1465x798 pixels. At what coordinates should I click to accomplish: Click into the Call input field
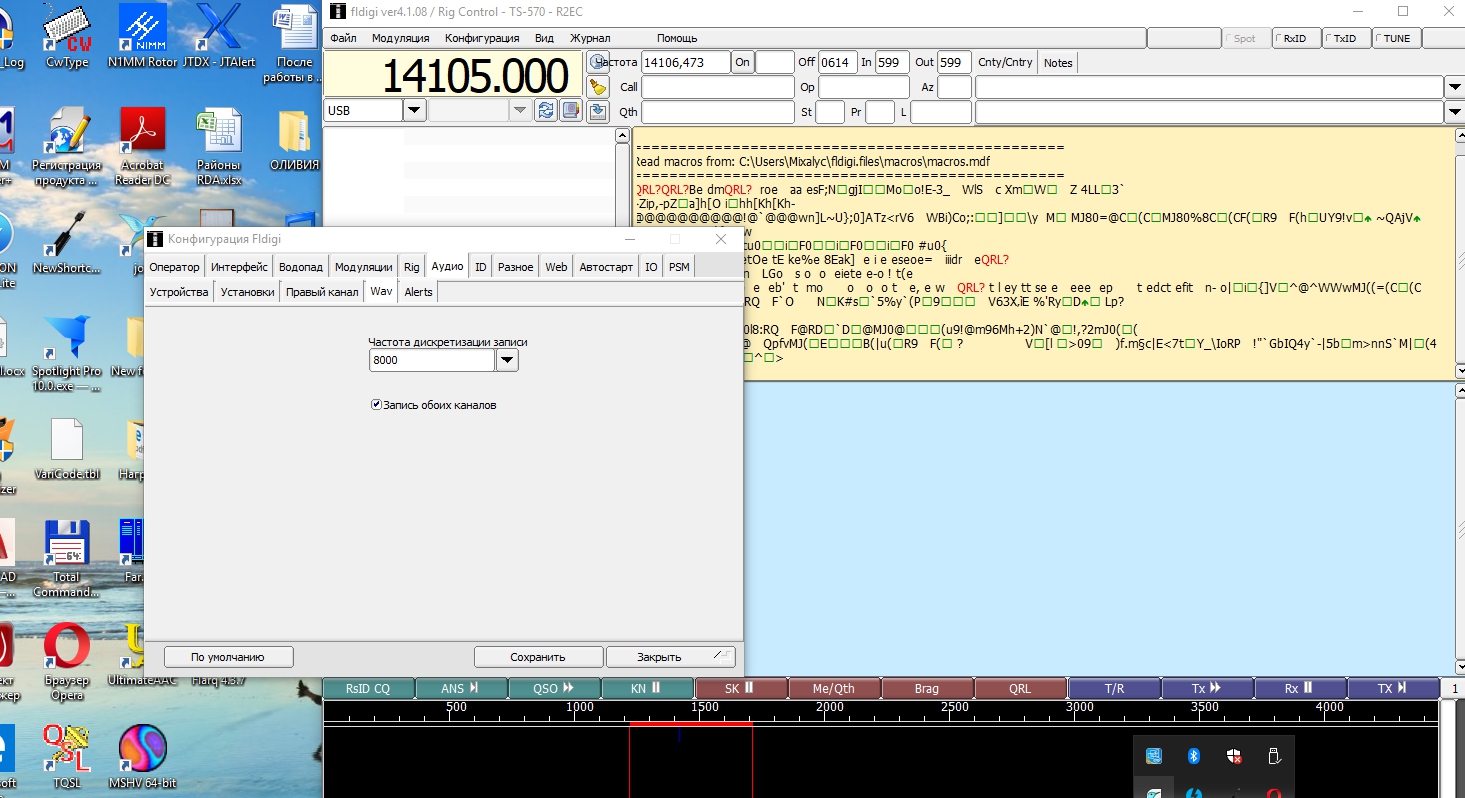pos(717,87)
